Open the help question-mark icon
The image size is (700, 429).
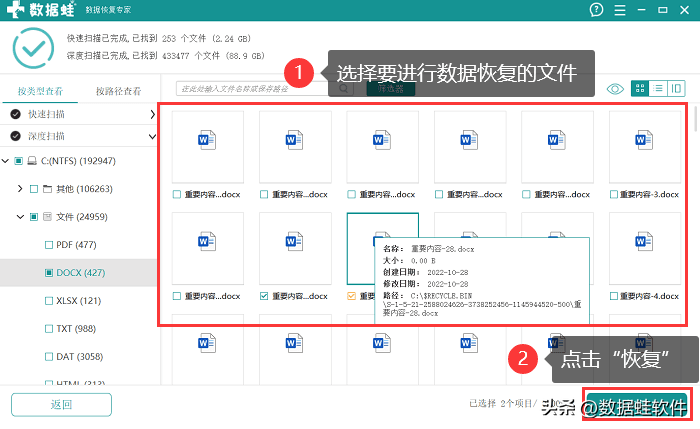(x=596, y=9)
